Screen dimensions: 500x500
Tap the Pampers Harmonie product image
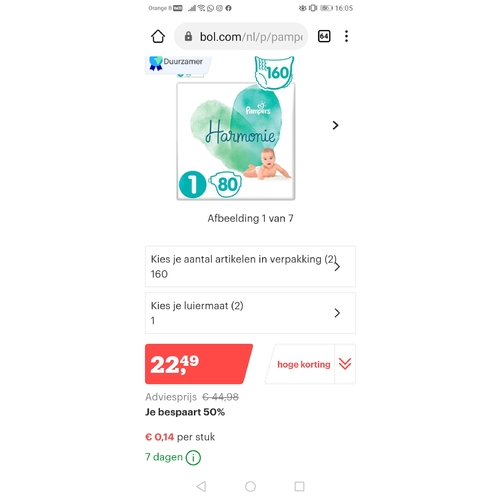[236, 141]
